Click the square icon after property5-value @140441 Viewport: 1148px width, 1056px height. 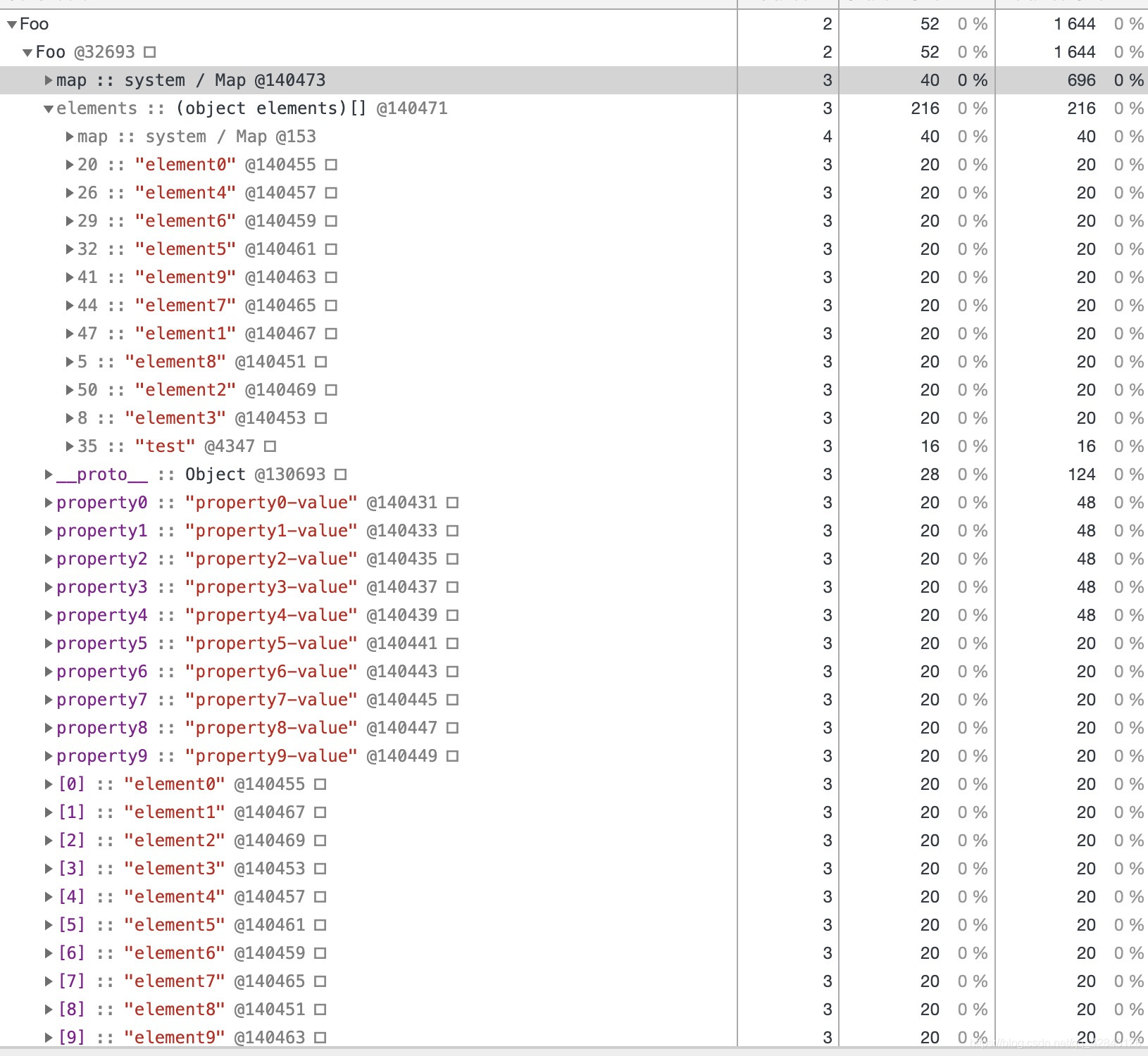[x=453, y=643]
